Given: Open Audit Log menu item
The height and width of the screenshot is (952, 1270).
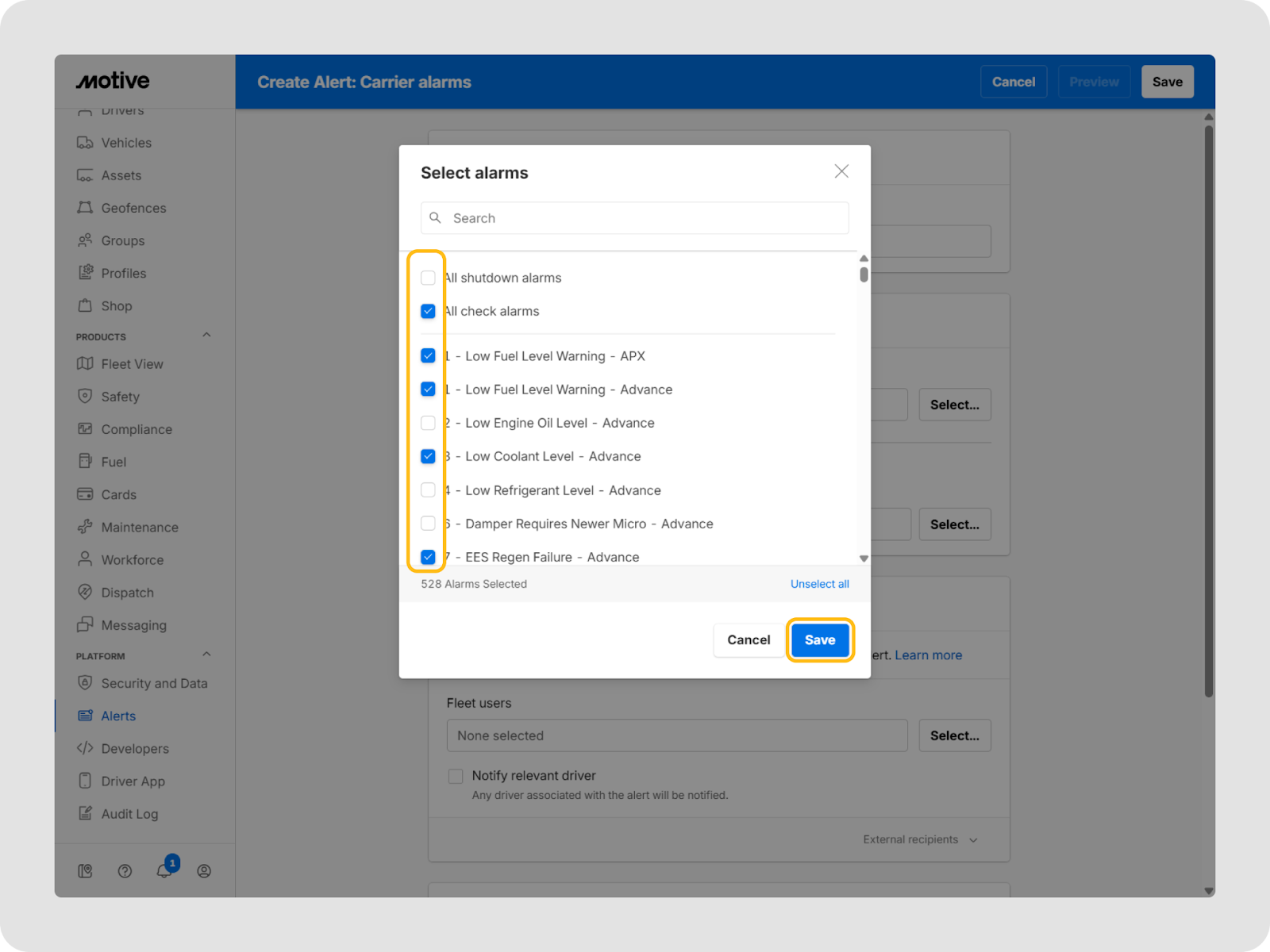Looking at the screenshot, I should [129, 814].
